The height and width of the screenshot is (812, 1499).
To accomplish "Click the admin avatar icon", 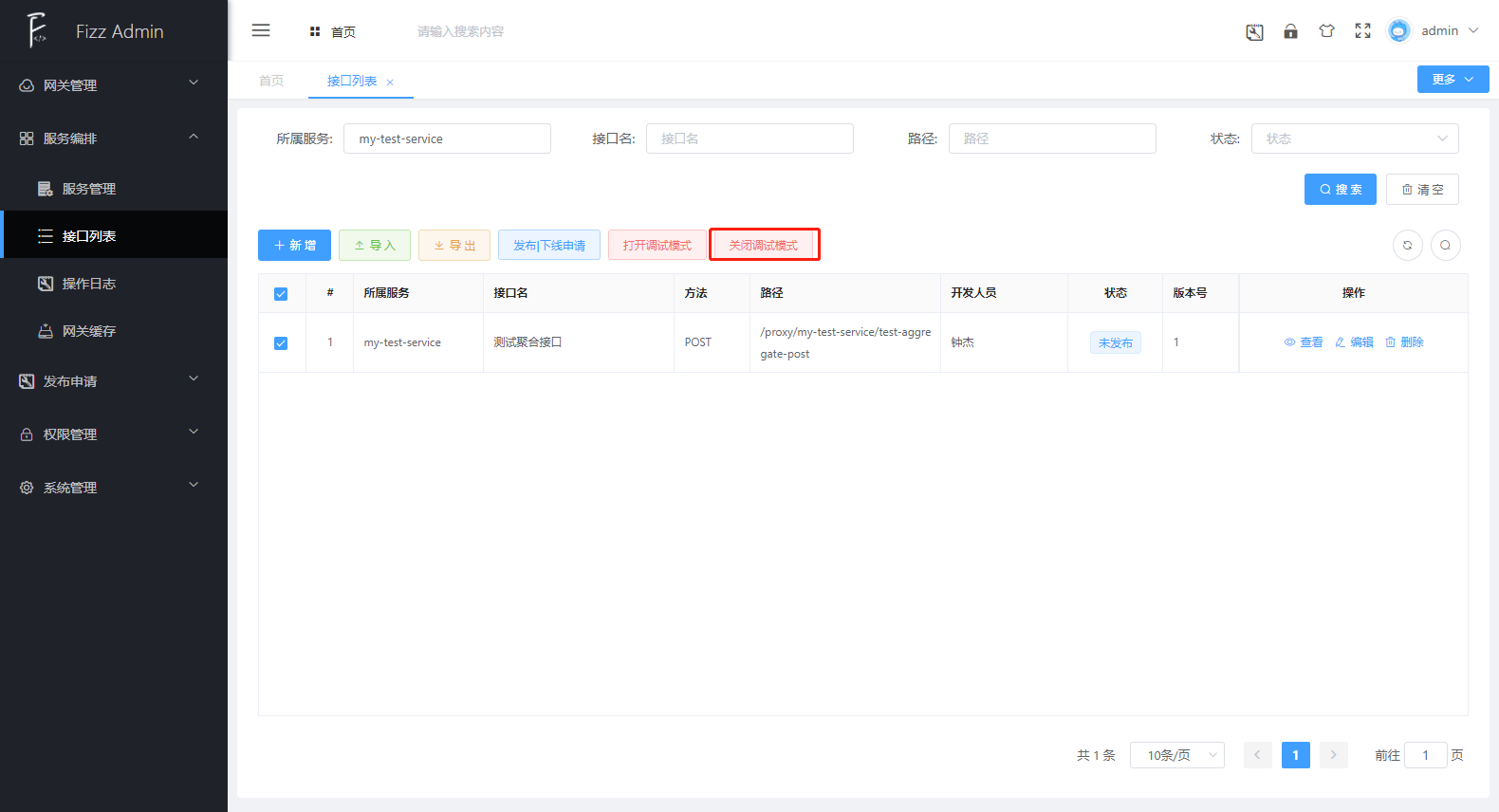I will [1398, 31].
